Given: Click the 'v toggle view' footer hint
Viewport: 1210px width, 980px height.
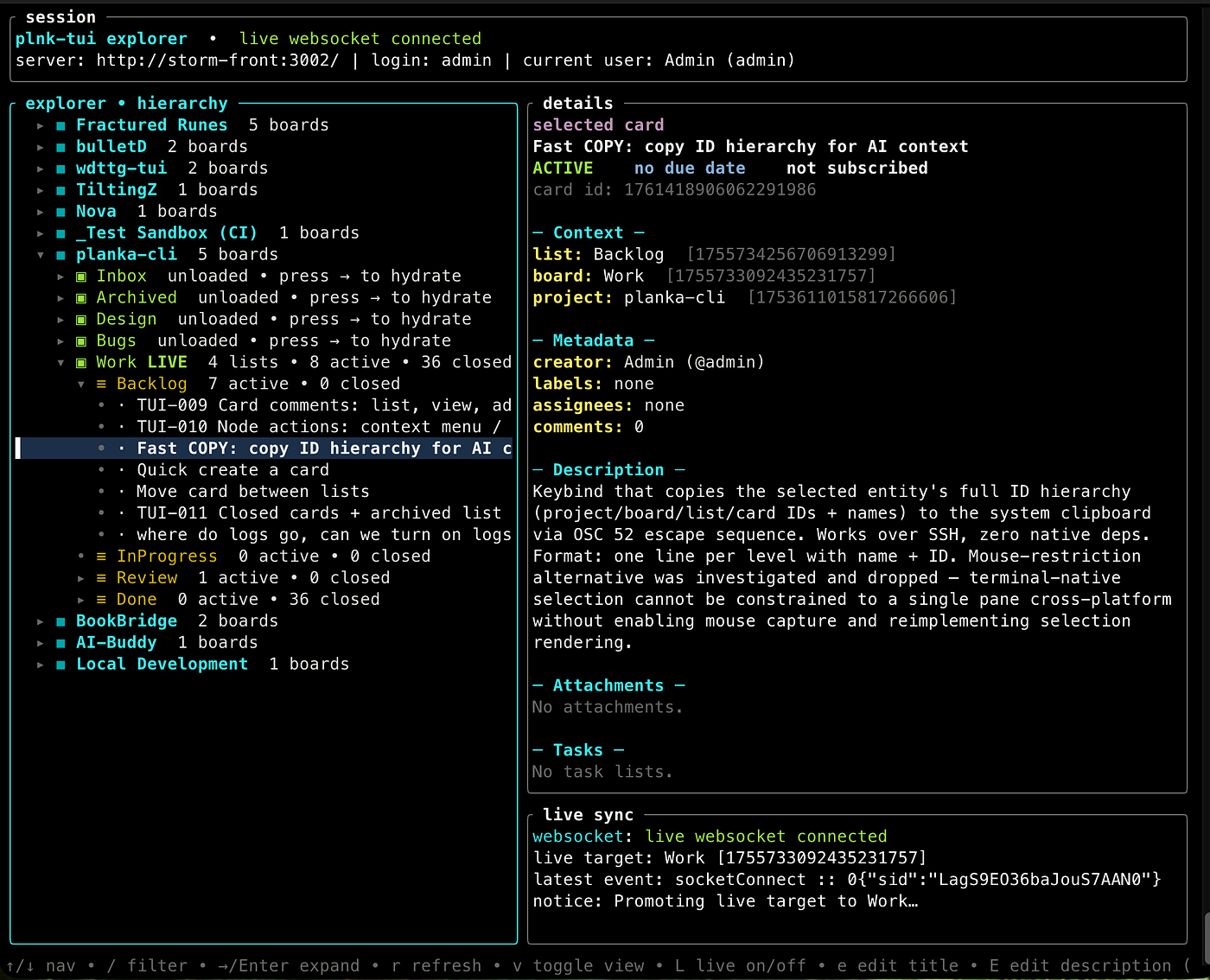Looking at the screenshot, I should (578, 966).
